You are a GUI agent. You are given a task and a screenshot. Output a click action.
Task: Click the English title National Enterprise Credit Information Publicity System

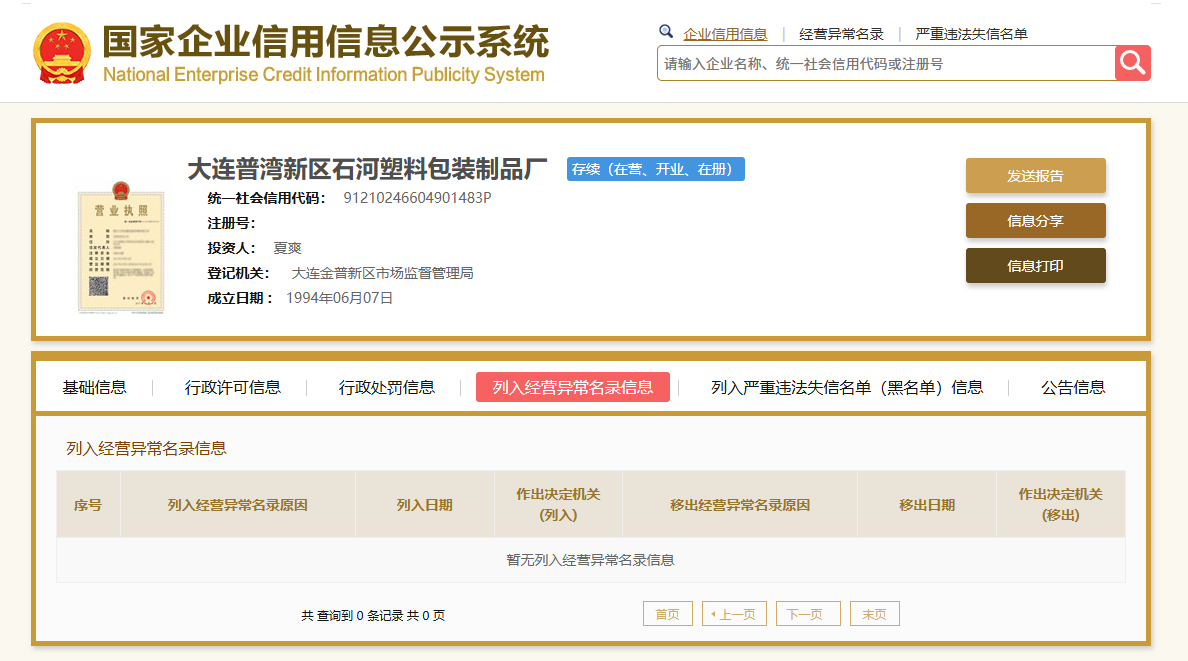click(x=324, y=74)
